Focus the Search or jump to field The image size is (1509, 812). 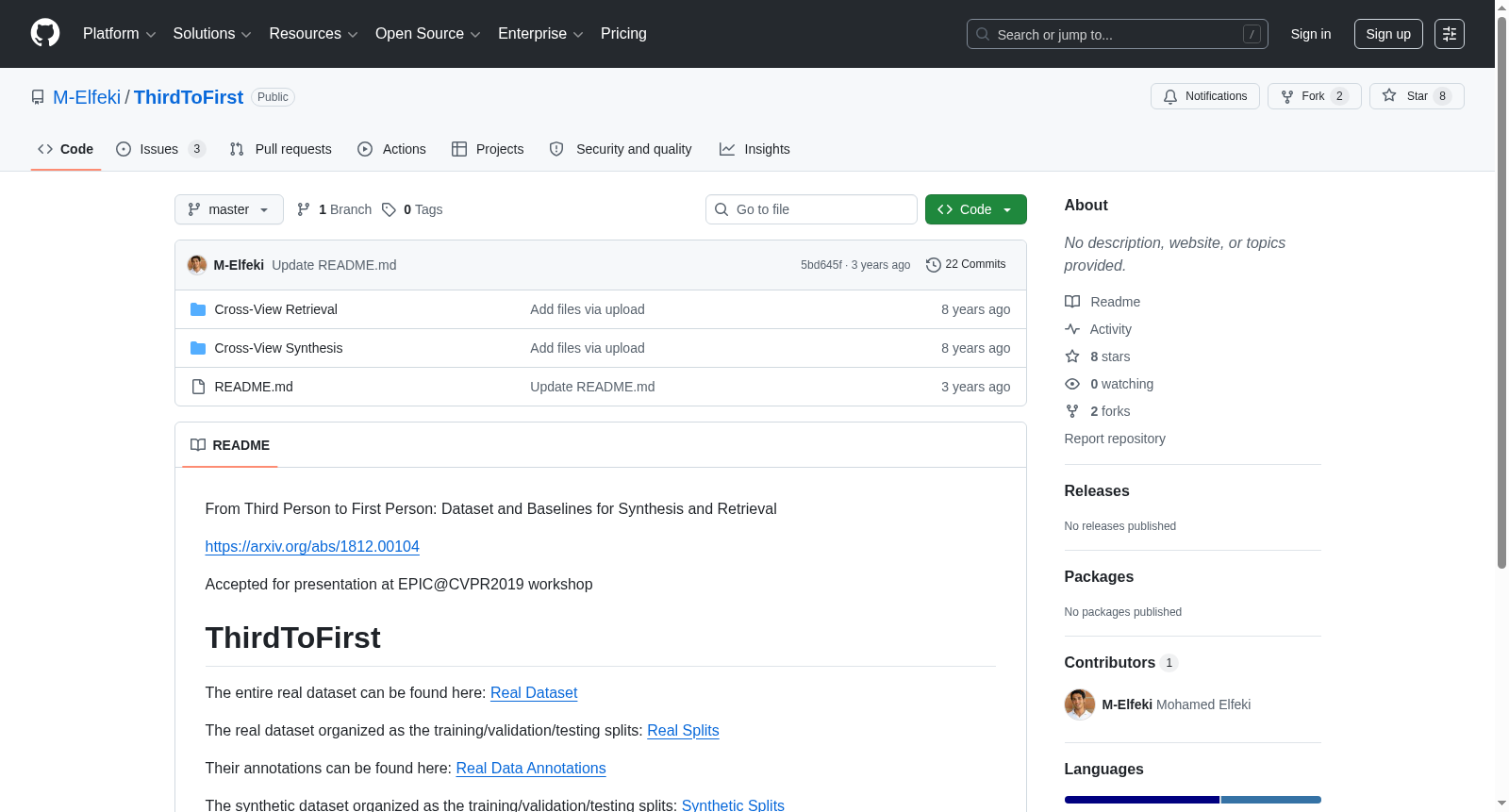coord(1118,34)
